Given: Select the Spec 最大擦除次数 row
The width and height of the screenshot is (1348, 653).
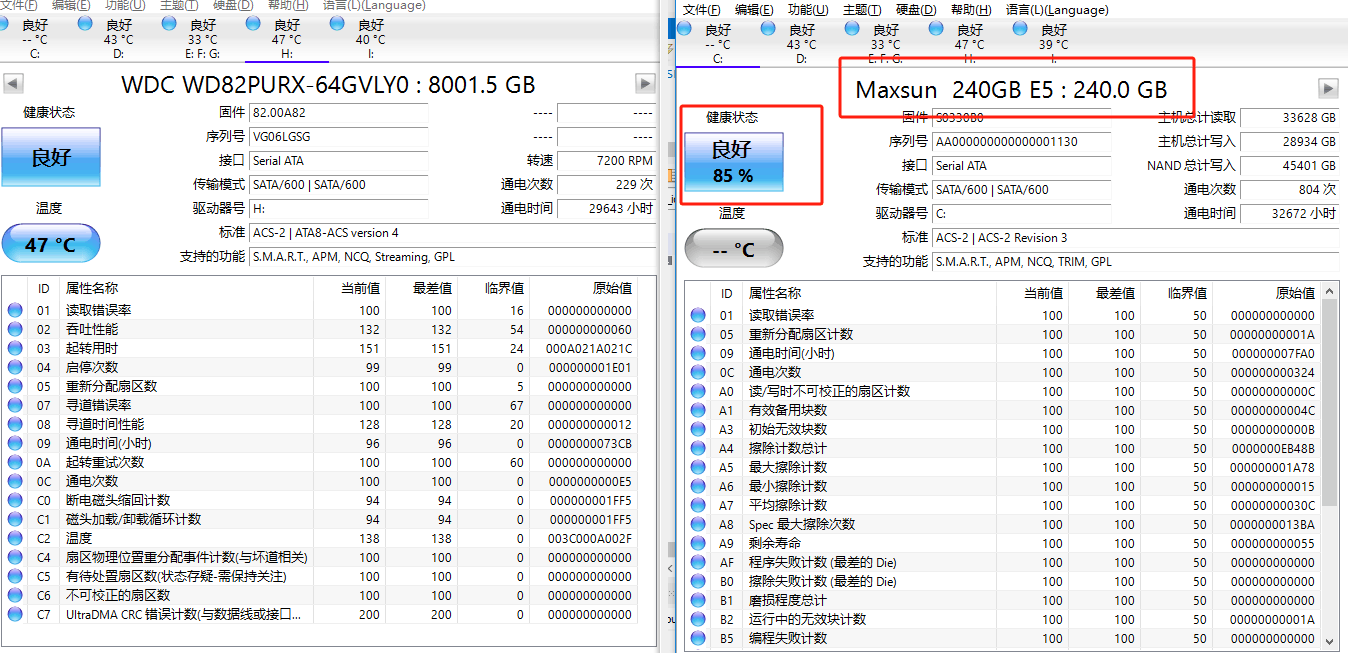Looking at the screenshot, I should (1003, 524).
